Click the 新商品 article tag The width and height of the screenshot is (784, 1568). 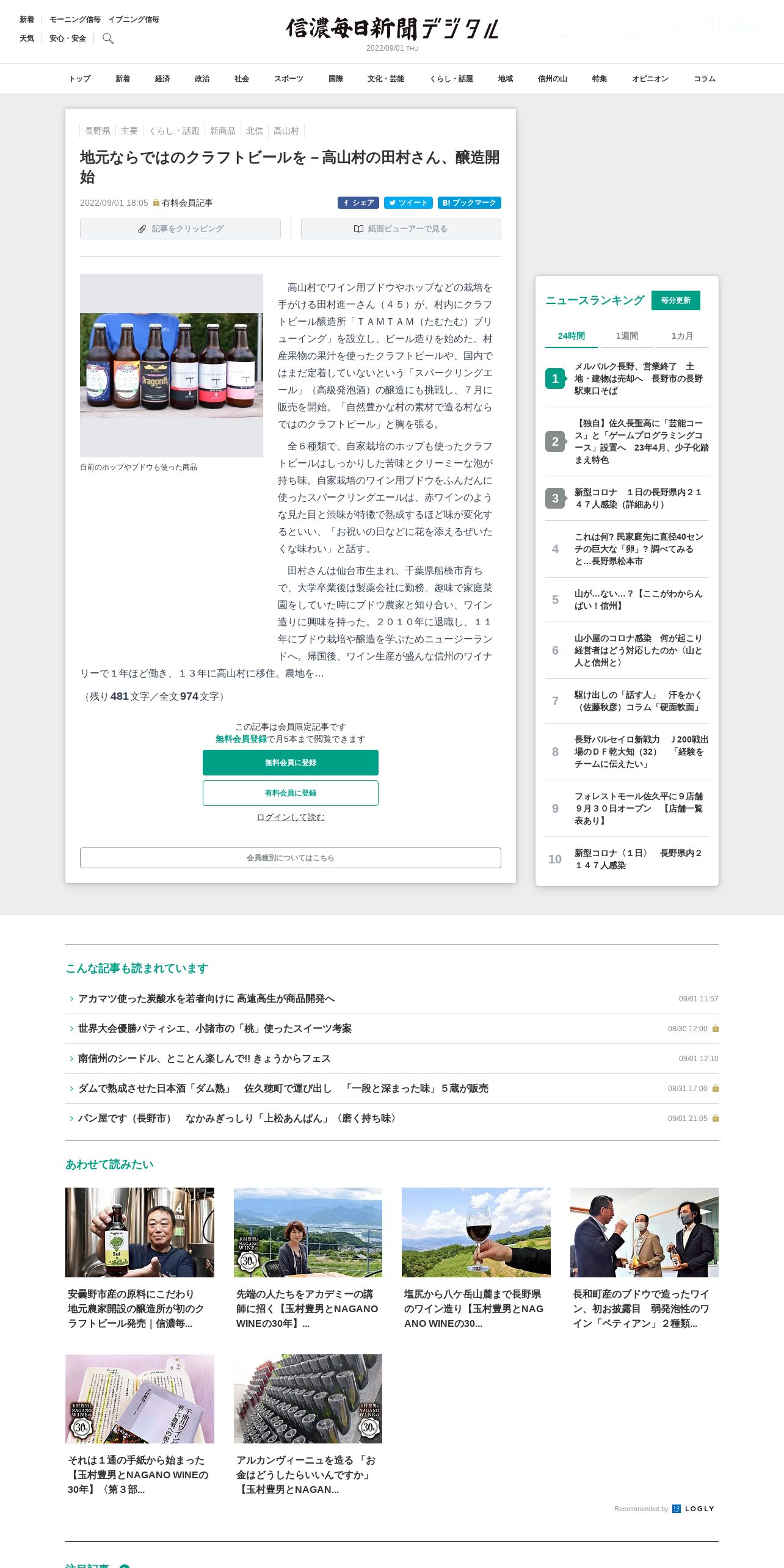click(x=223, y=131)
